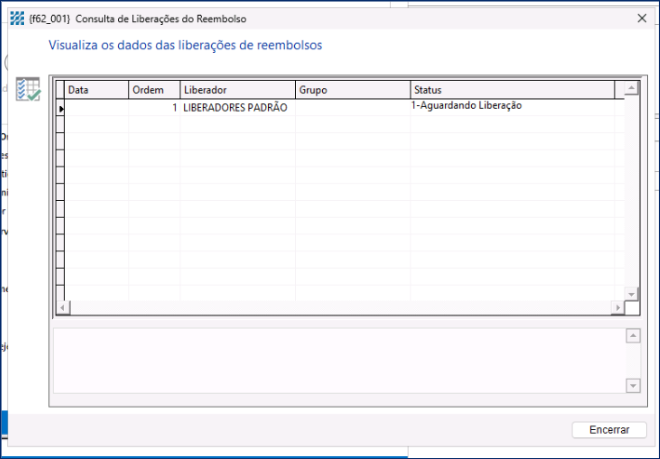Viewport: 660px width, 459px height.
Task: Sort by the Data column header
Action: 96,90
